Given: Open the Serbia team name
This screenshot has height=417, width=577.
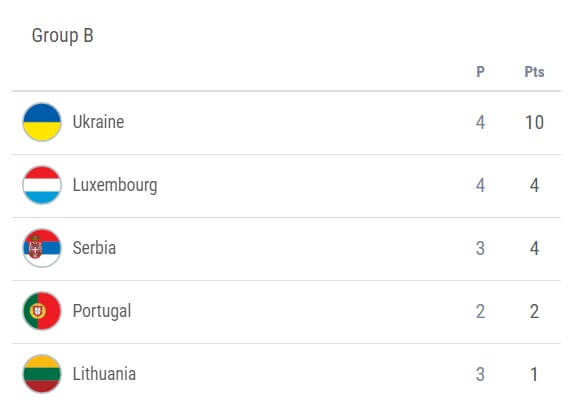Looking at the screenshot, I should click(x=94, y=248).
